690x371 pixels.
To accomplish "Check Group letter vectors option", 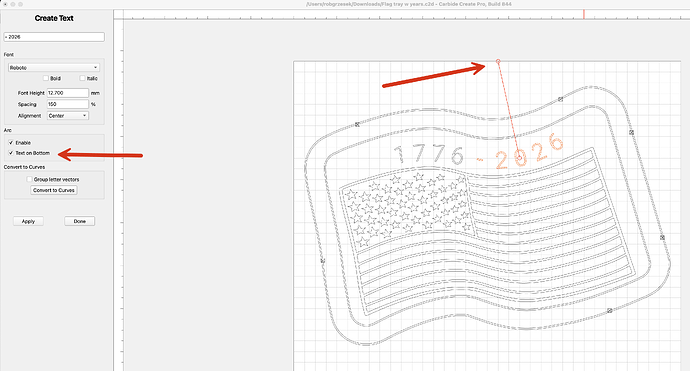I will (29, 180).
